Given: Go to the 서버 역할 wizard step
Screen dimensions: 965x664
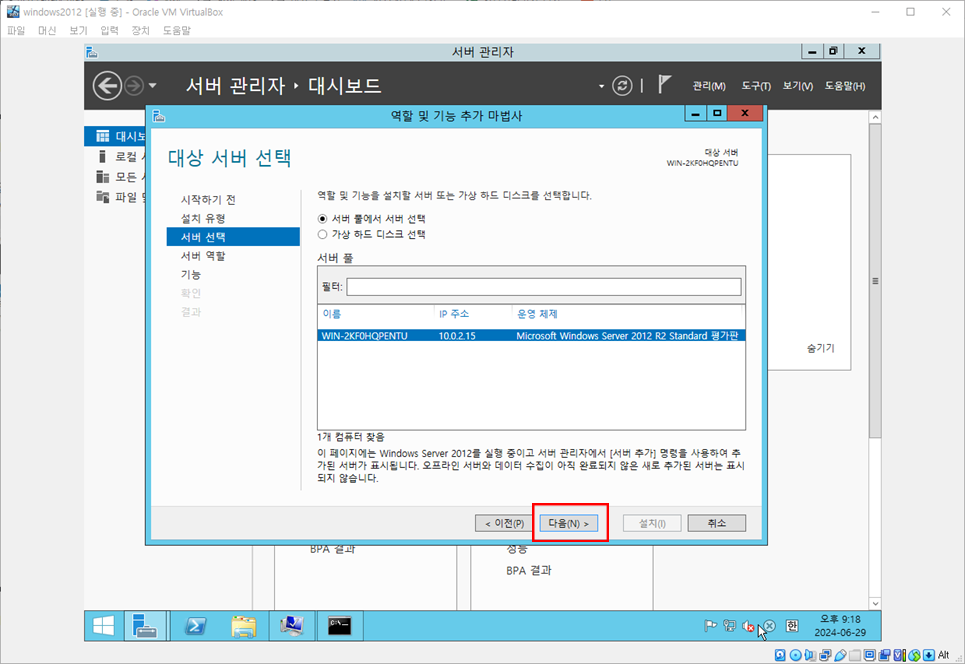Looking at the screenshot, I should click(203, 255).
